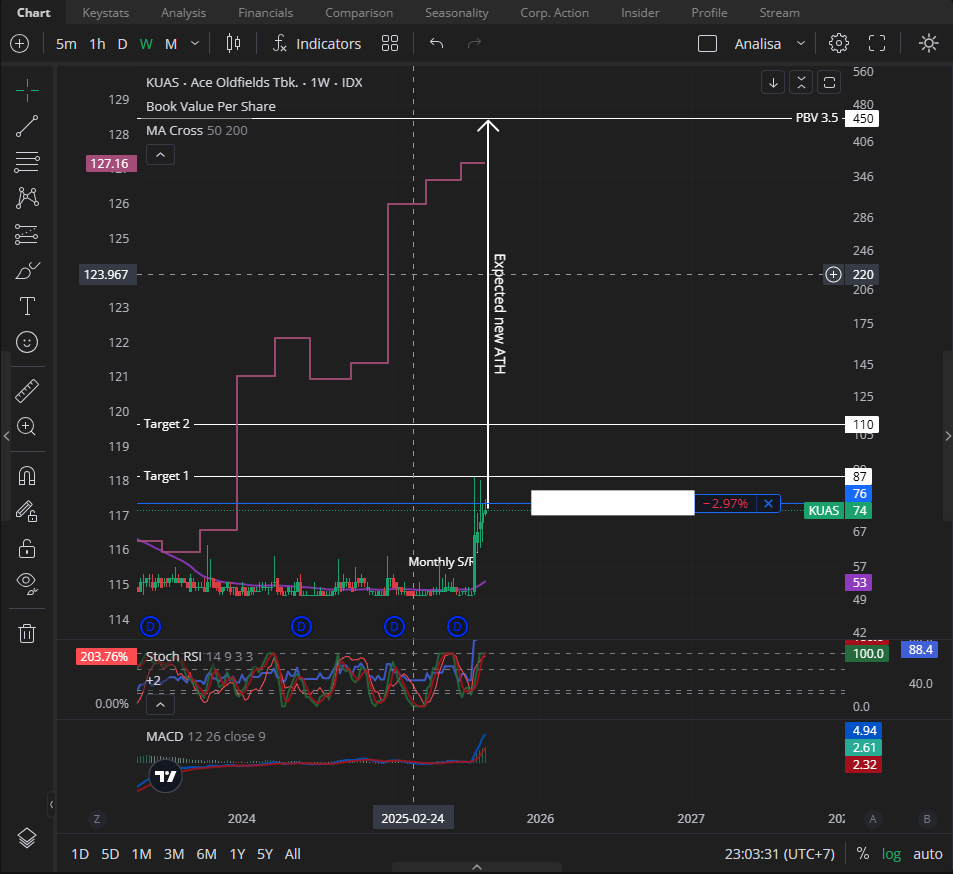
Task: Collapse the indicator legend chevron under MA Cross
Action: pos(160,155)
